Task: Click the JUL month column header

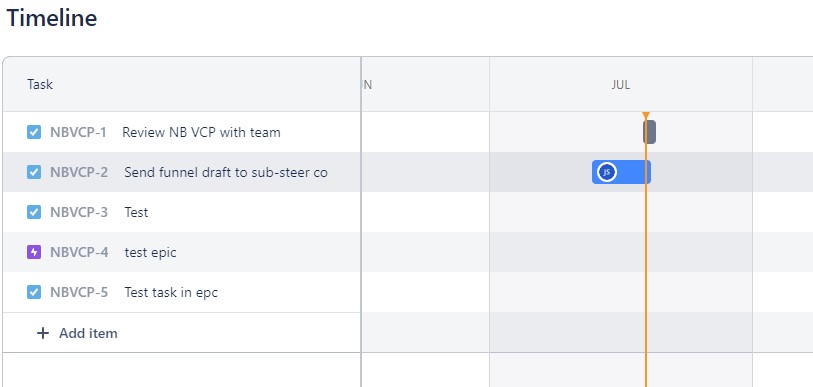Action: tap(621, 85)
